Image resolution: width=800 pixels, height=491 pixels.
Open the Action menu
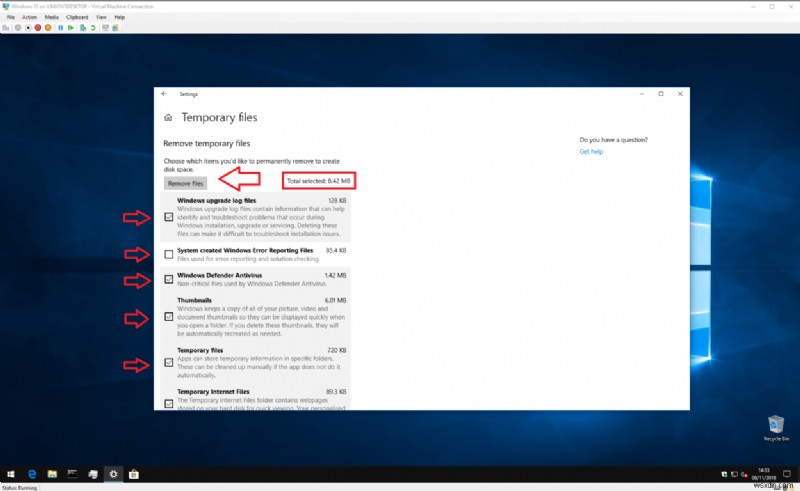[x=30, y=17]
